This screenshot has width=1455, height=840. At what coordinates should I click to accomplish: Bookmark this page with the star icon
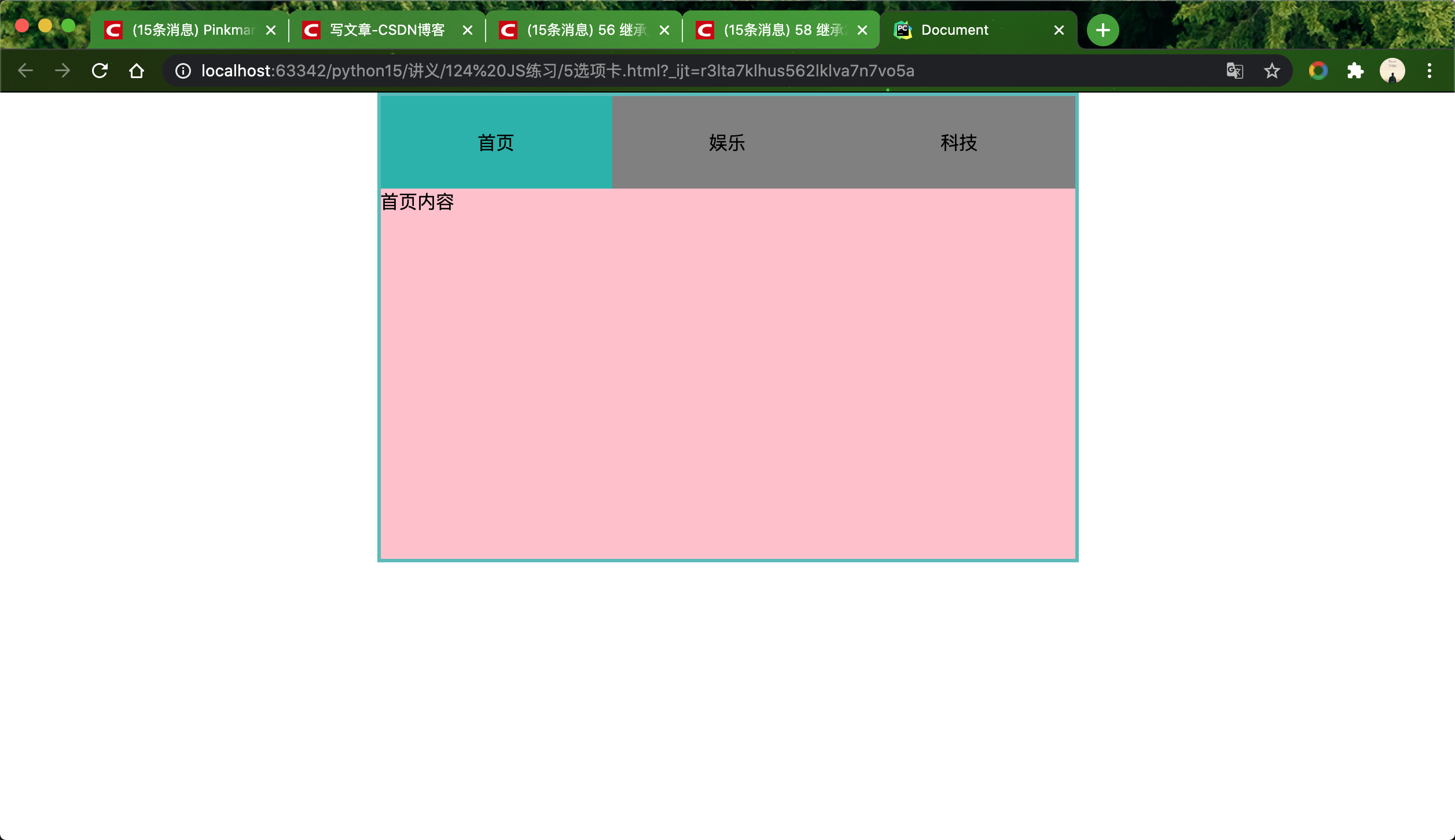click(1272, 71)
